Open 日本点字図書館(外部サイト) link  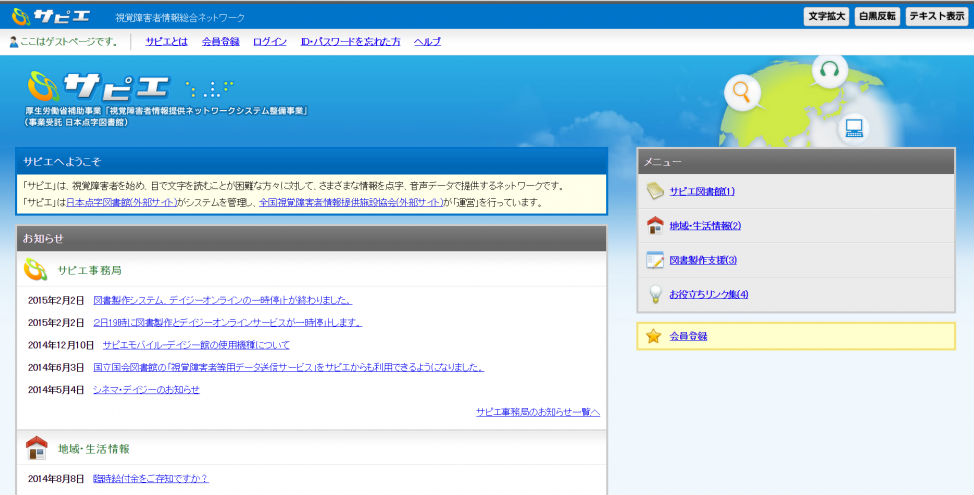pyautogui.click(x=121, y=202)
